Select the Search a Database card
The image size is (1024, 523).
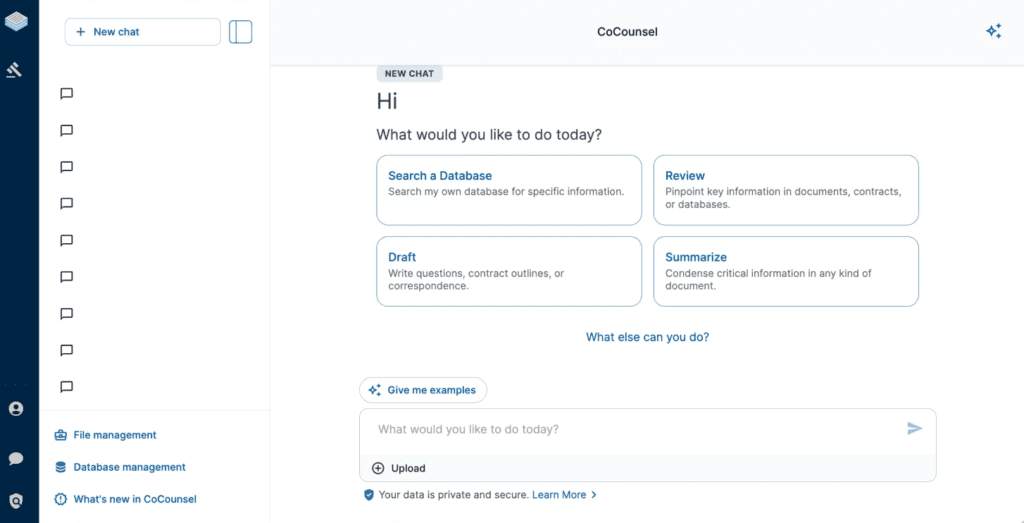pyautogui.click(x=509, y=190)
